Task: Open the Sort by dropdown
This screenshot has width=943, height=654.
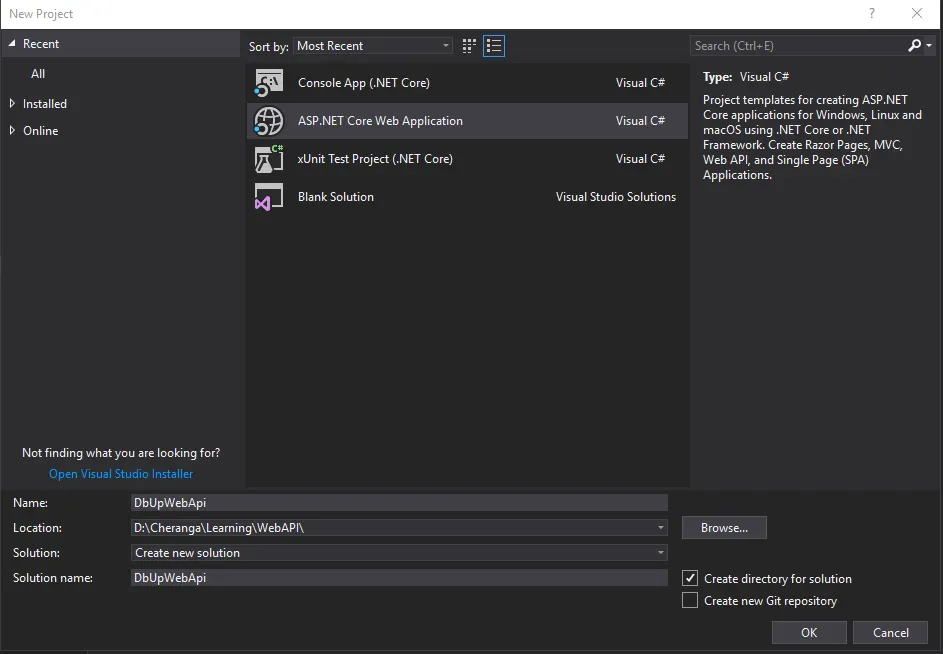Action: [x=446, y=45]
